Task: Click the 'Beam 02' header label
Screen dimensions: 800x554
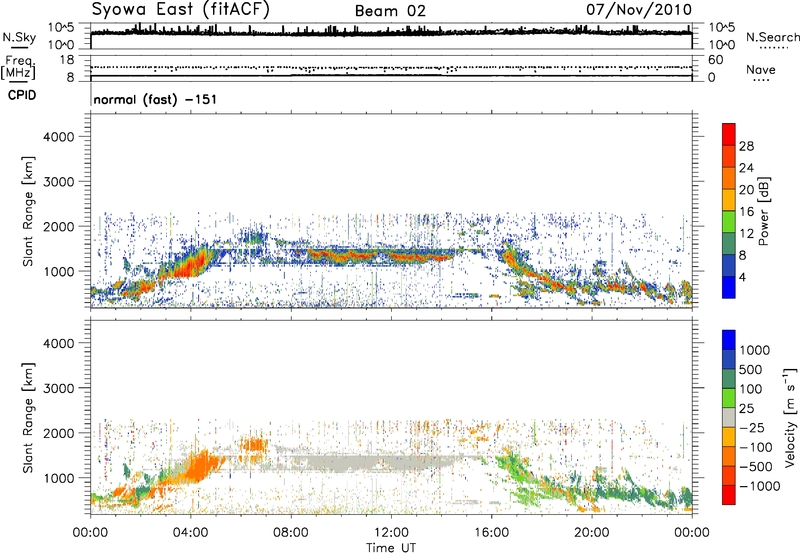Action: click(x=390, y=11)
